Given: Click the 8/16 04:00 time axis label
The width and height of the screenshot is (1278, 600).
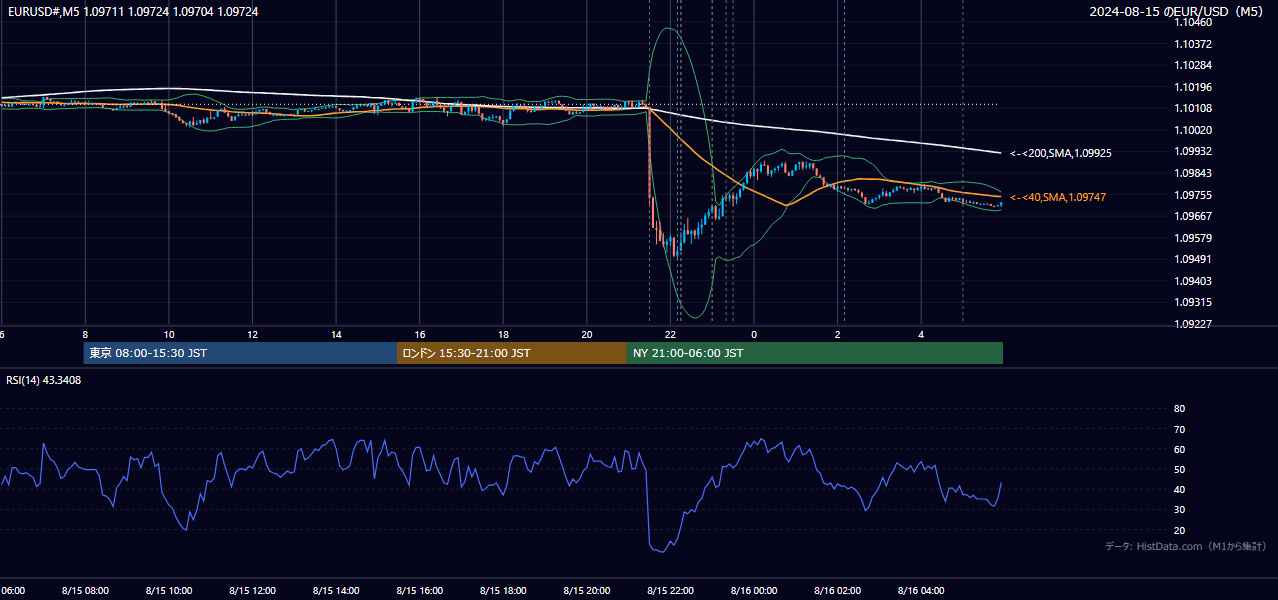Looking at the screenshot, I should pyautogui.click(x=922, y=591).
